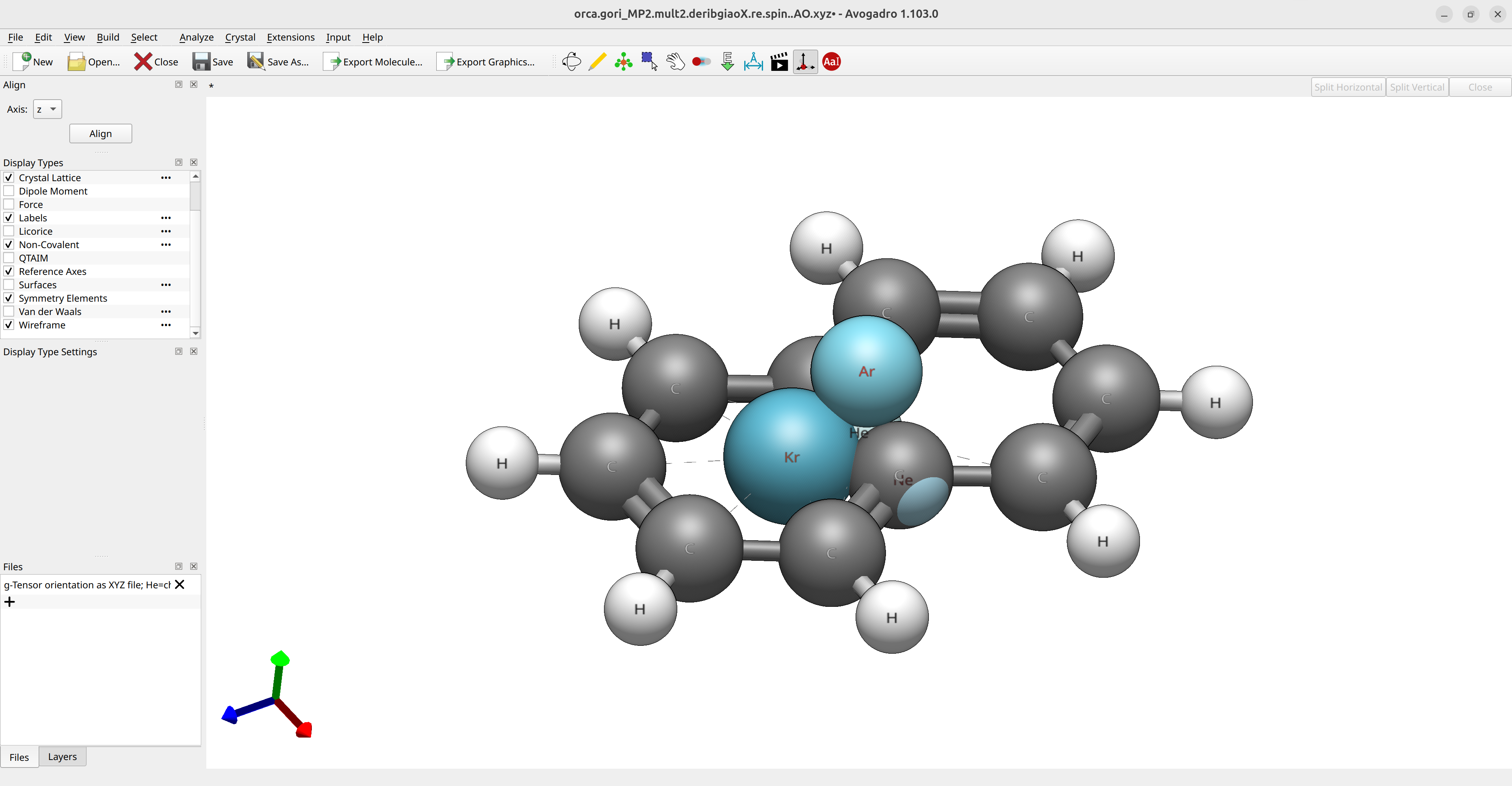Open the Extensions menu
The height and width of the screenshot is (786, 1512).
pos(291,37)
